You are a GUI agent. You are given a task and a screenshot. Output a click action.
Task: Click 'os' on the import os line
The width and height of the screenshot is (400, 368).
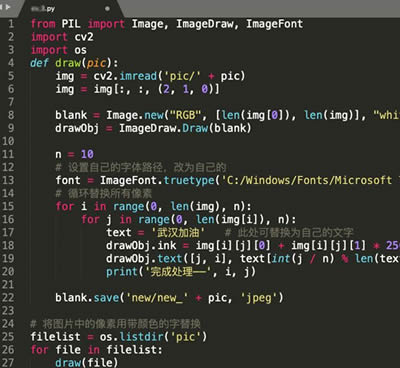(80, 50)
